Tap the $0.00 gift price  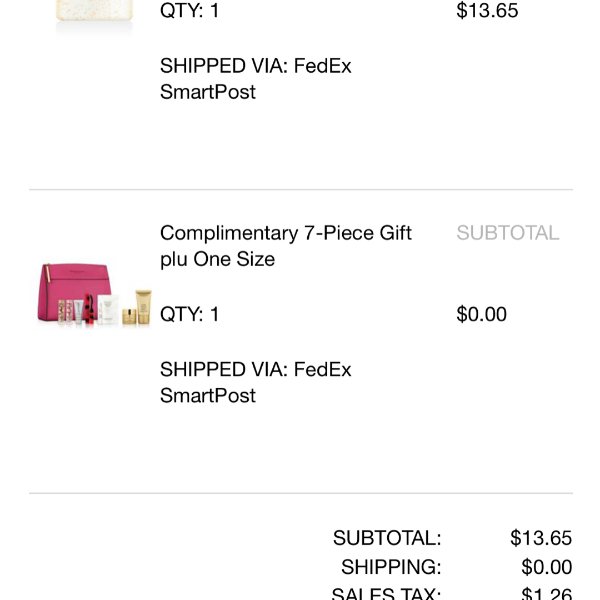(x=482, y=314)
